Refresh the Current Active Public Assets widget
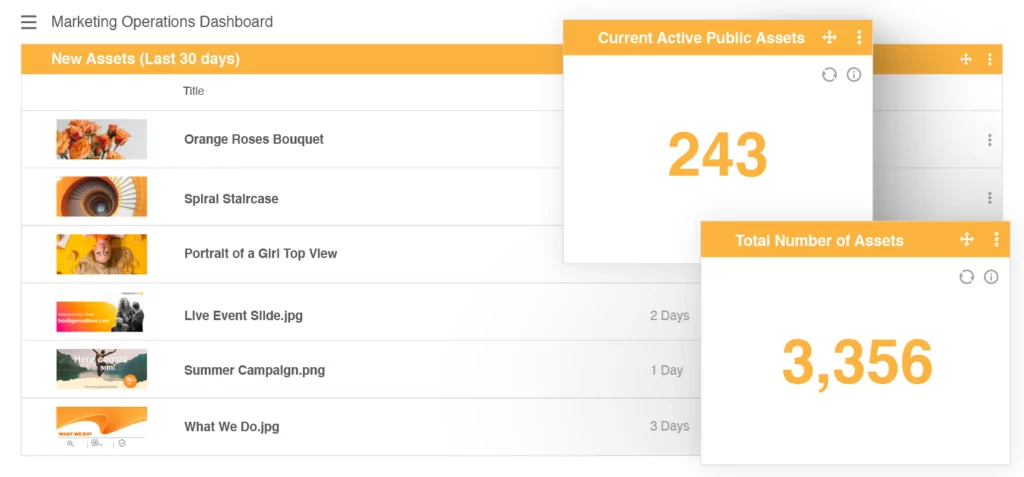This screenshot has height=477, width=1024. [829, 75]
